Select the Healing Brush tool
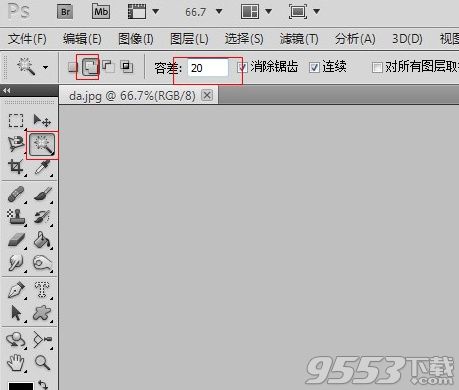Screen dimensions: 459x390 (16, 194)
